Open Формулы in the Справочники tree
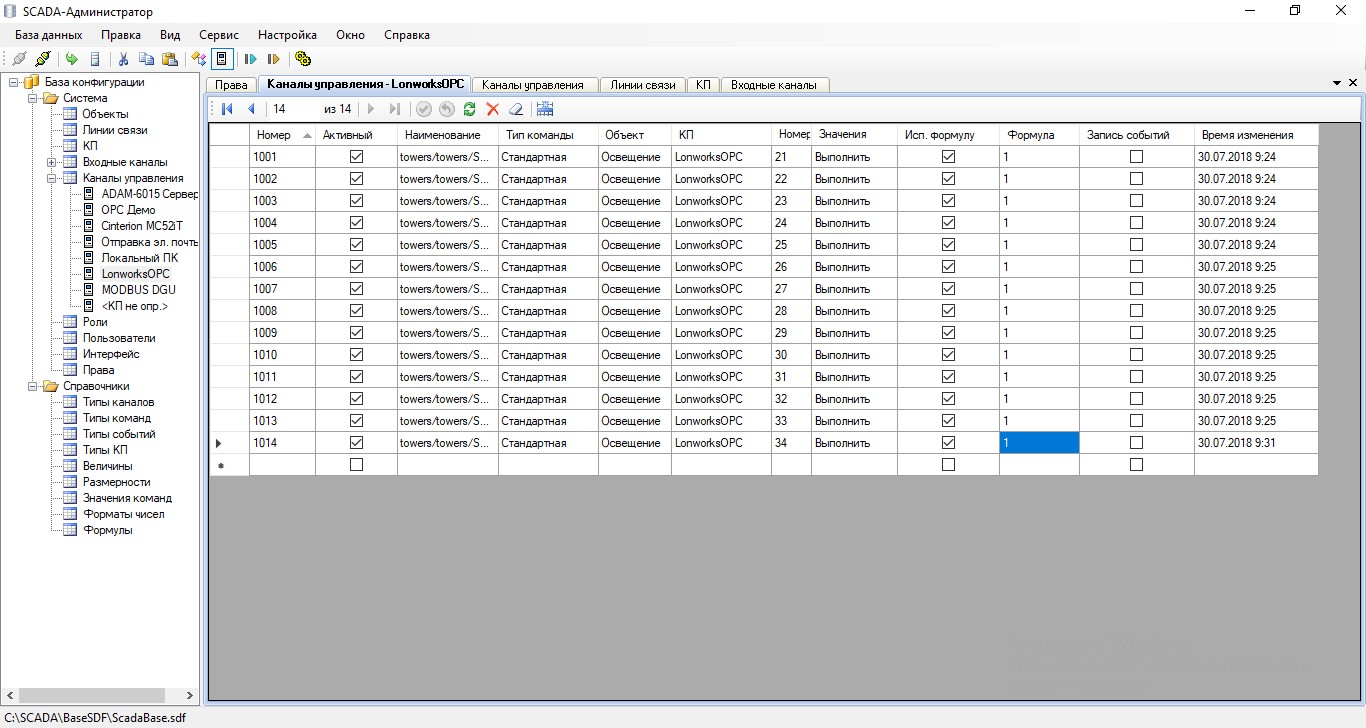Screen dimensions: 1366x728 pos(107,530)
